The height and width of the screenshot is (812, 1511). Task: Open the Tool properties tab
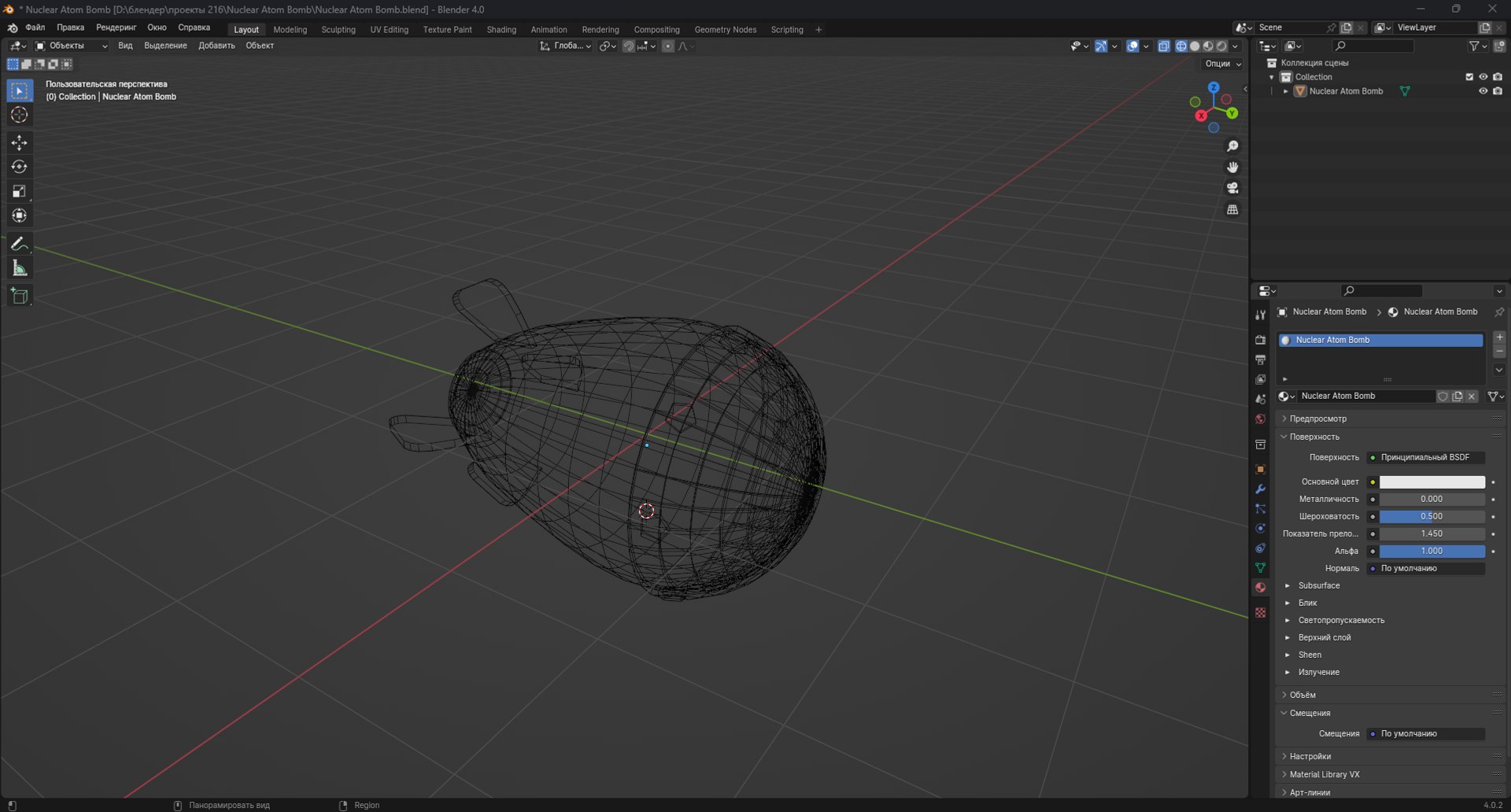pos(1260,315)
